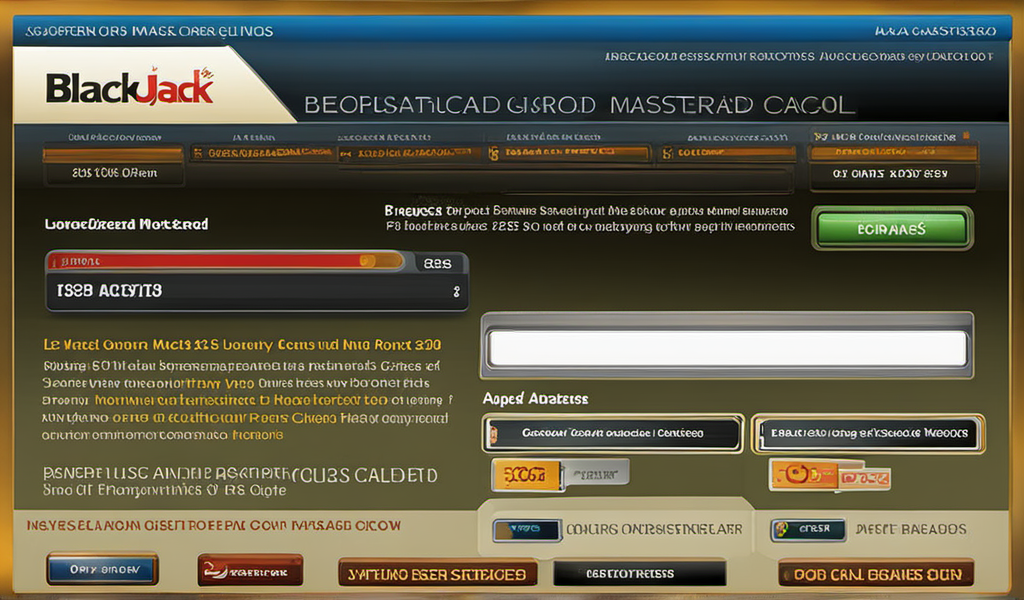Viewport: 1024px width, 600px height.
Task: Click the red button in the bottom row
Action: pyautogui.click(x=250, y=571)
